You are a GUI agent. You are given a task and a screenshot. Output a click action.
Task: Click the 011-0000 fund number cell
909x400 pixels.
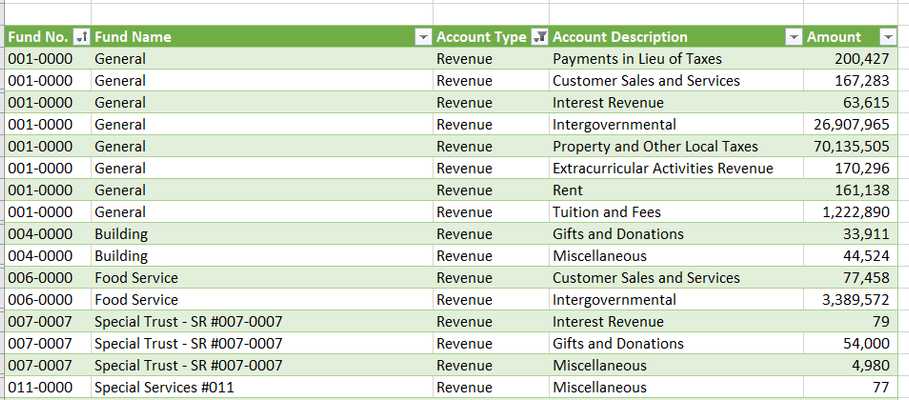click(48, 387)
